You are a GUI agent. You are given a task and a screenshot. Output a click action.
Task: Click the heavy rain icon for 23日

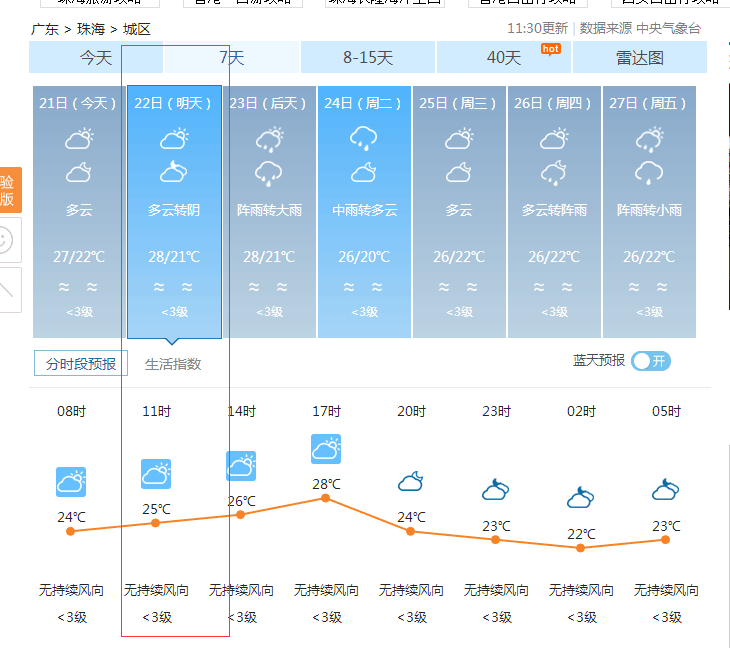tap(269, 174)
